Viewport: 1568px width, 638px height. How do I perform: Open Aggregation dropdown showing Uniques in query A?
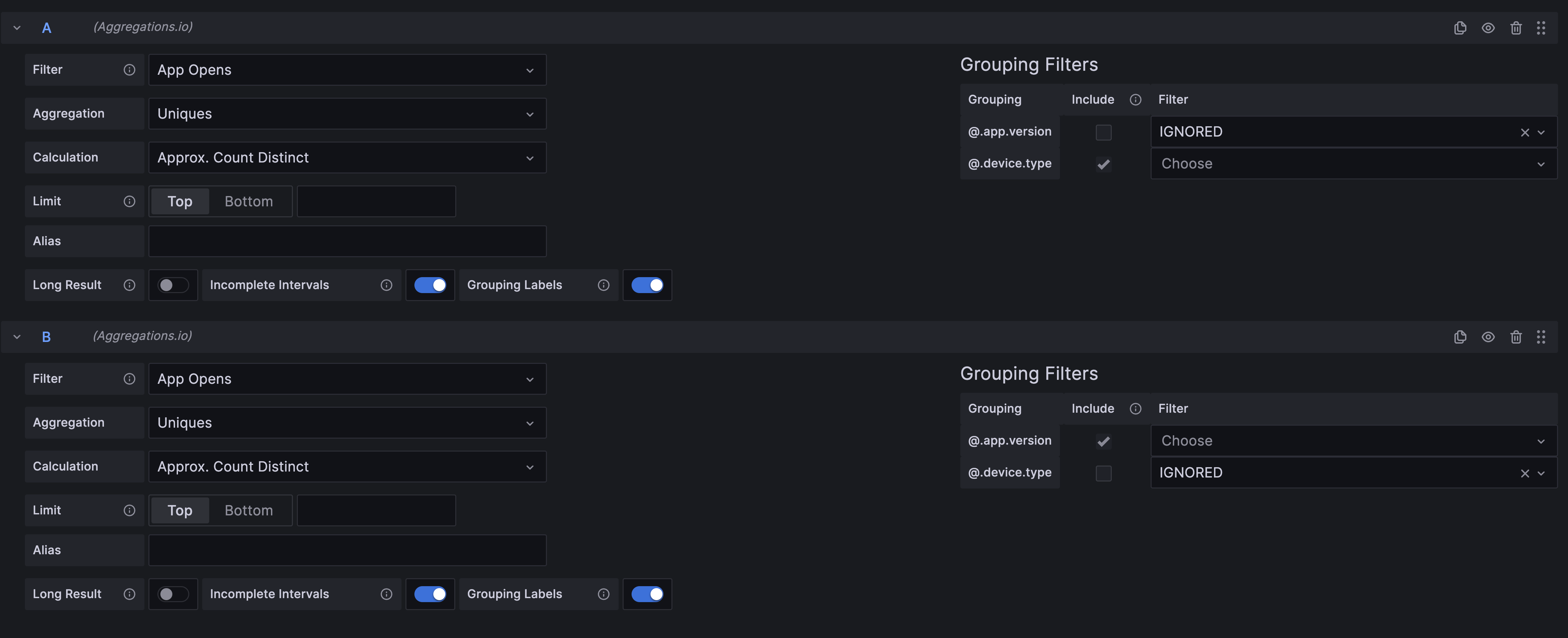pyautogui.click(x=347, y=114)
